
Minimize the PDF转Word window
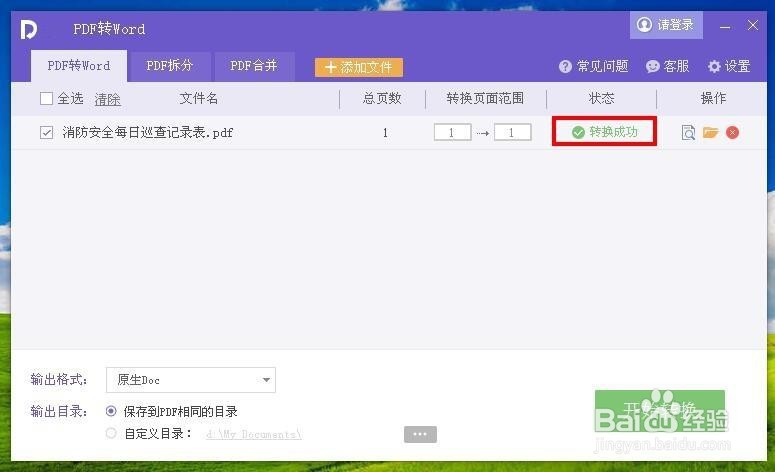725,27
